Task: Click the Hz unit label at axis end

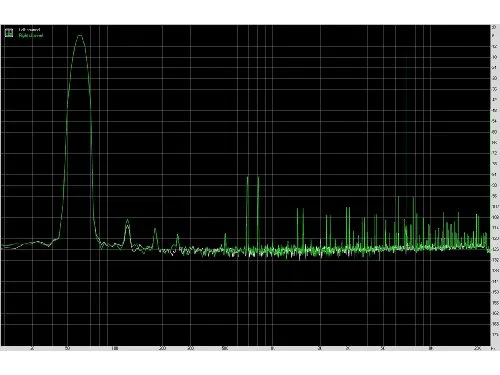Action: pos(492,348)
